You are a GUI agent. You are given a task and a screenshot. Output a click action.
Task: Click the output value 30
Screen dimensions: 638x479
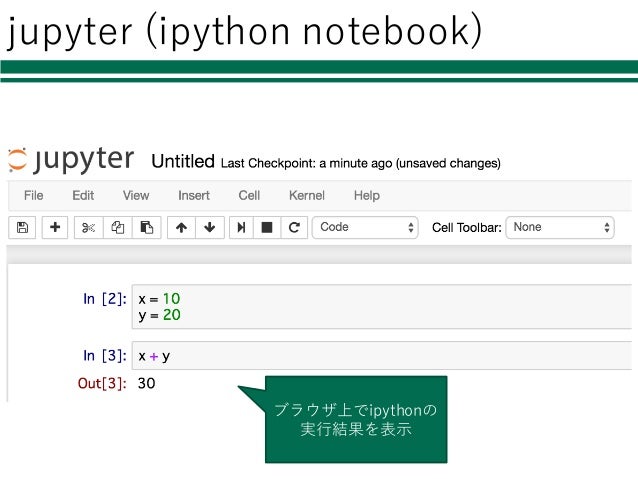[x=146, y=383]
